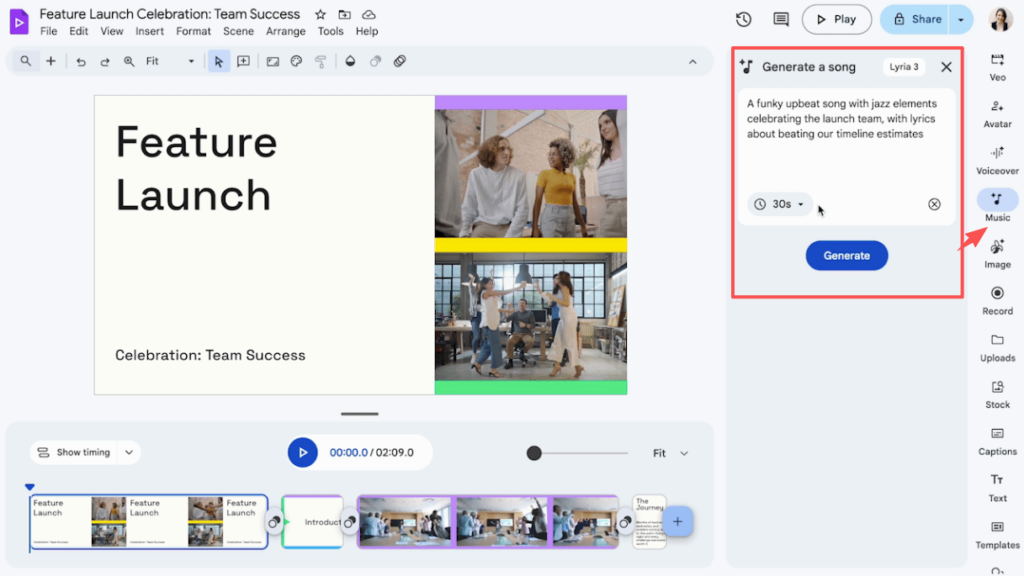Select the Introduction scene in the timeline
1024x576 pixels.
pos(315,521)
